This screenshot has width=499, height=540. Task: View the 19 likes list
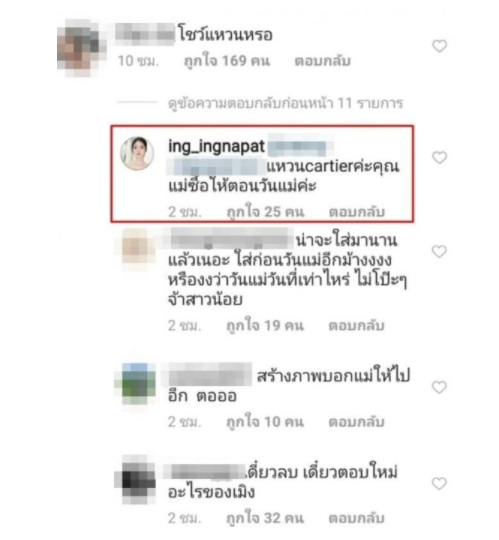[x=265, y=325]
